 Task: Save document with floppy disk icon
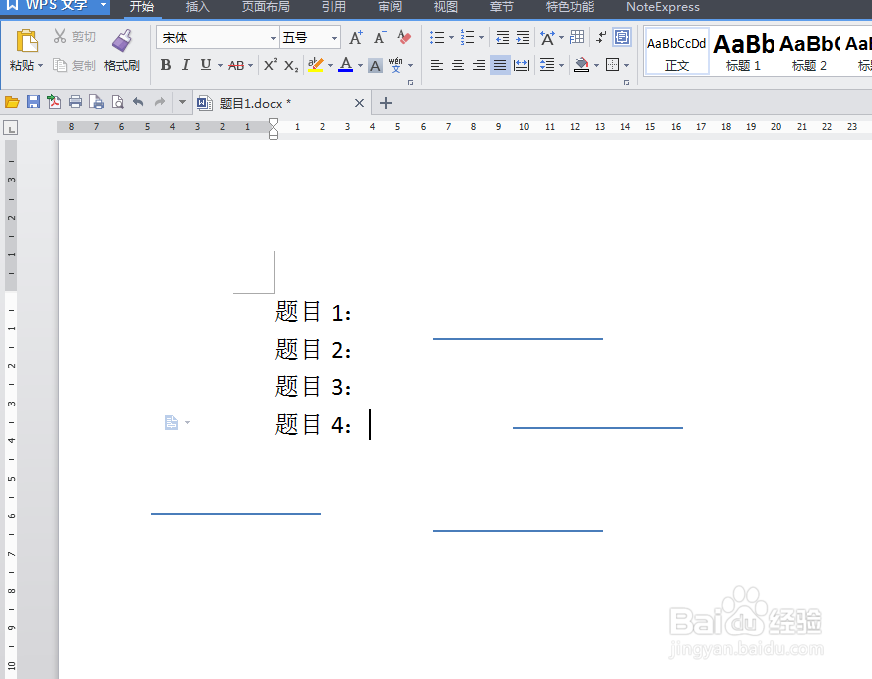click(33, 102)
